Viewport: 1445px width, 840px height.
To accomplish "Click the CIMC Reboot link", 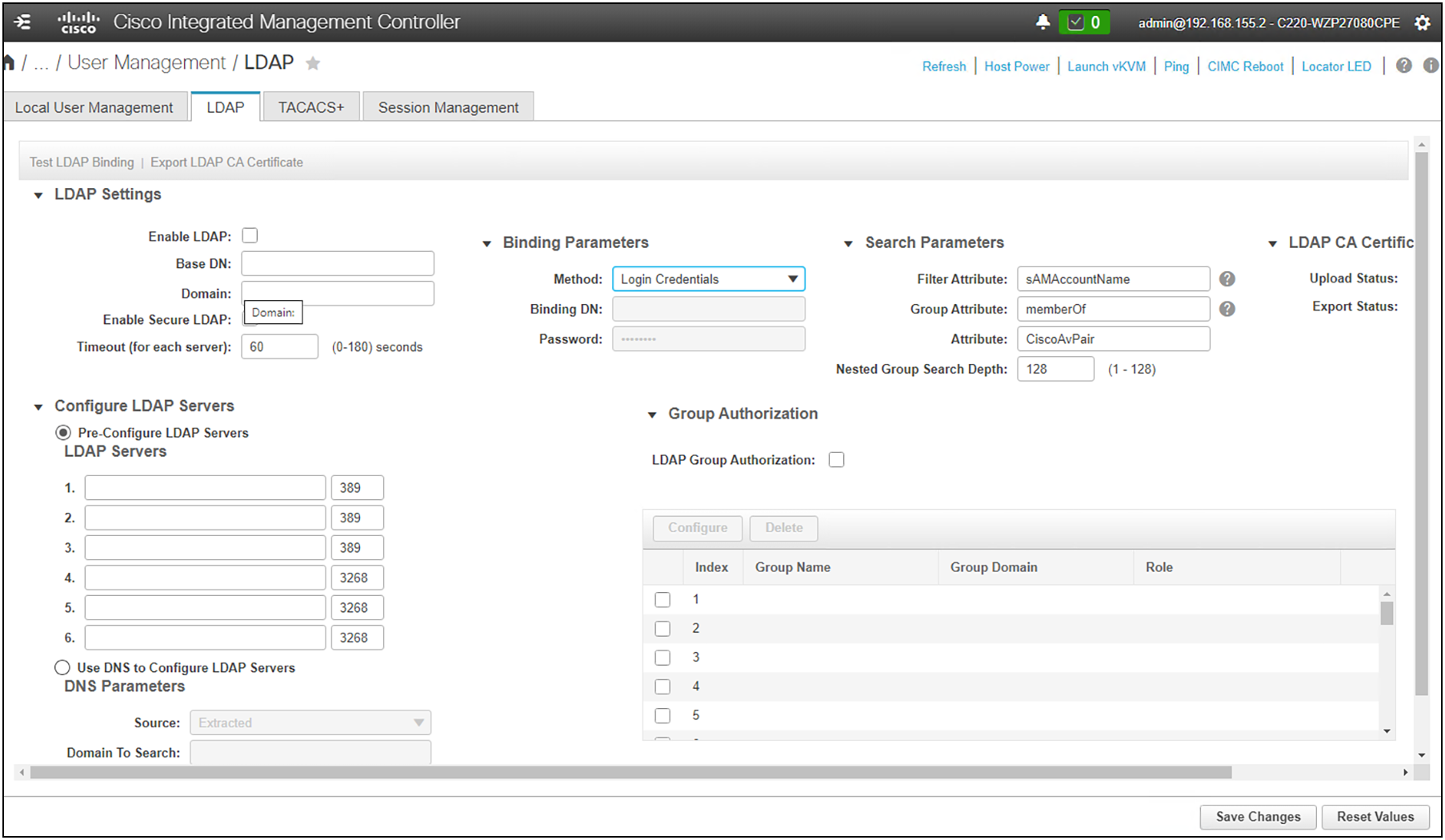I will coord(1245,66).
